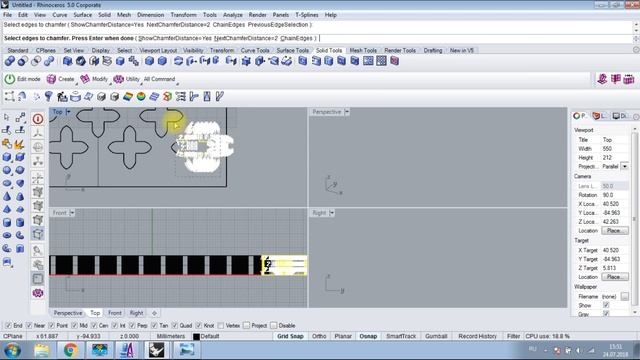Open the Solid menu
This screenshot has height=360, width=640.
tap(104, 15)
